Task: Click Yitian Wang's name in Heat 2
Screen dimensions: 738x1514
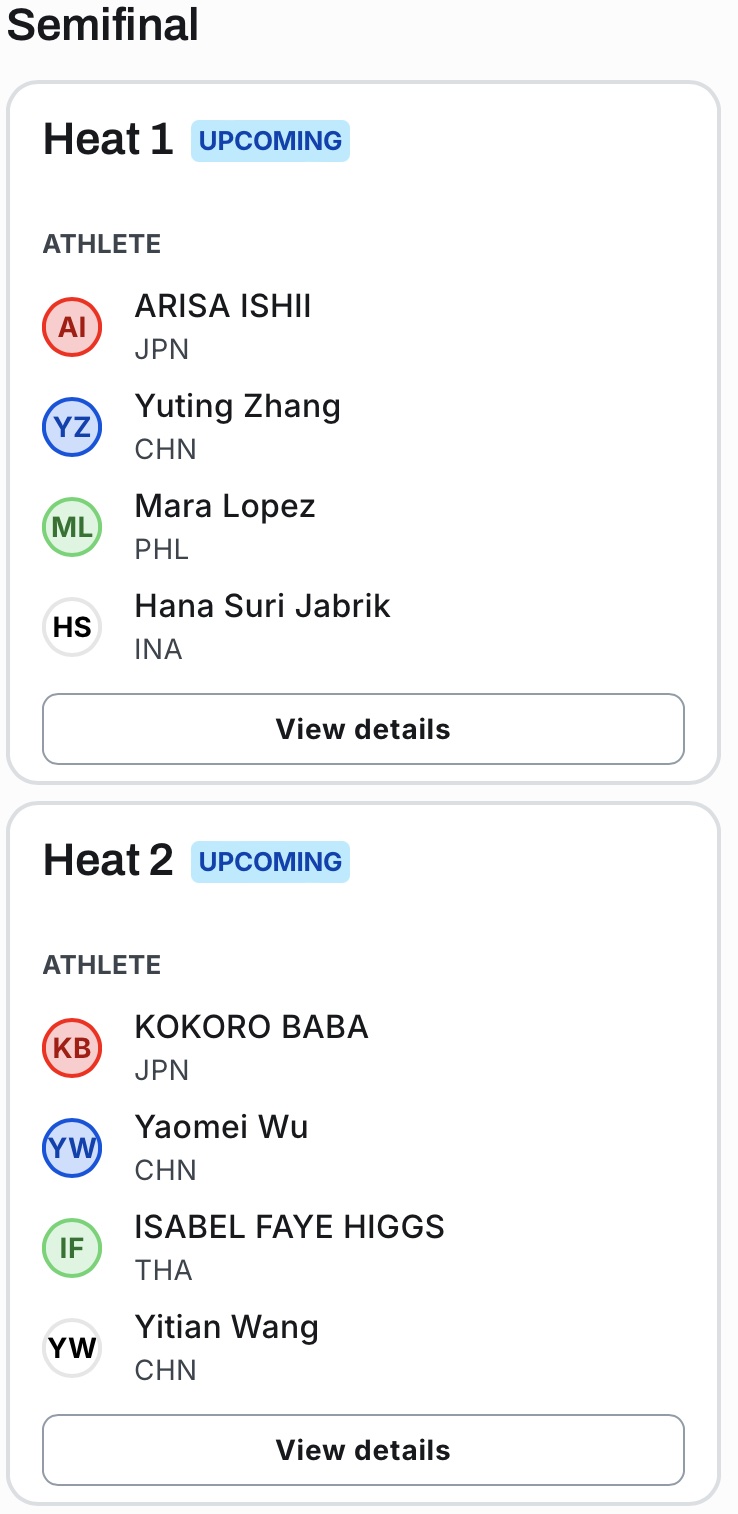Action: [226, 1328]
